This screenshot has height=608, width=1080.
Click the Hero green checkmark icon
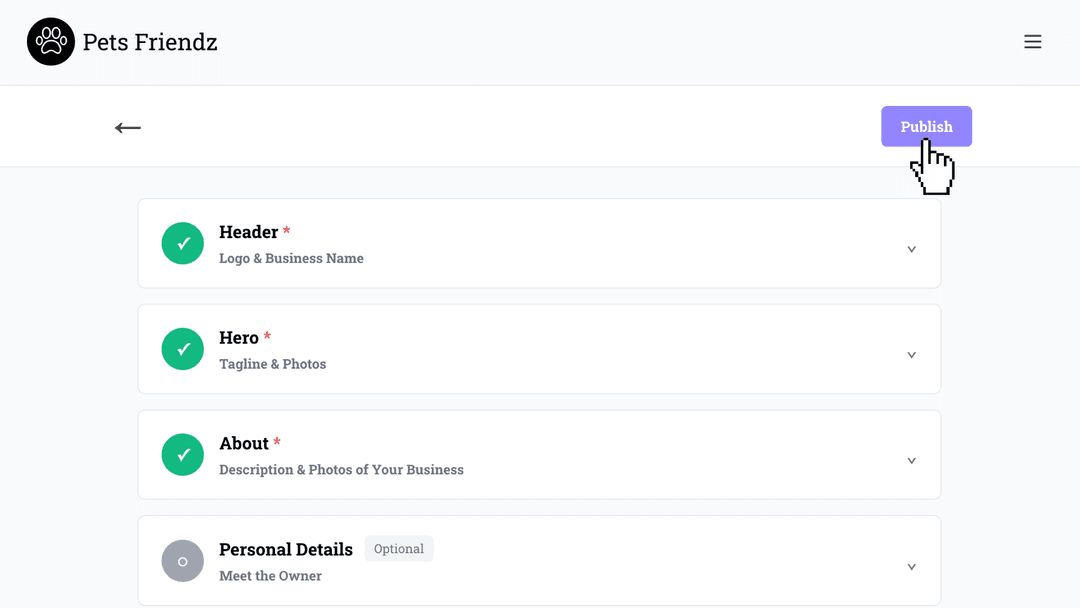coord(183,349)
